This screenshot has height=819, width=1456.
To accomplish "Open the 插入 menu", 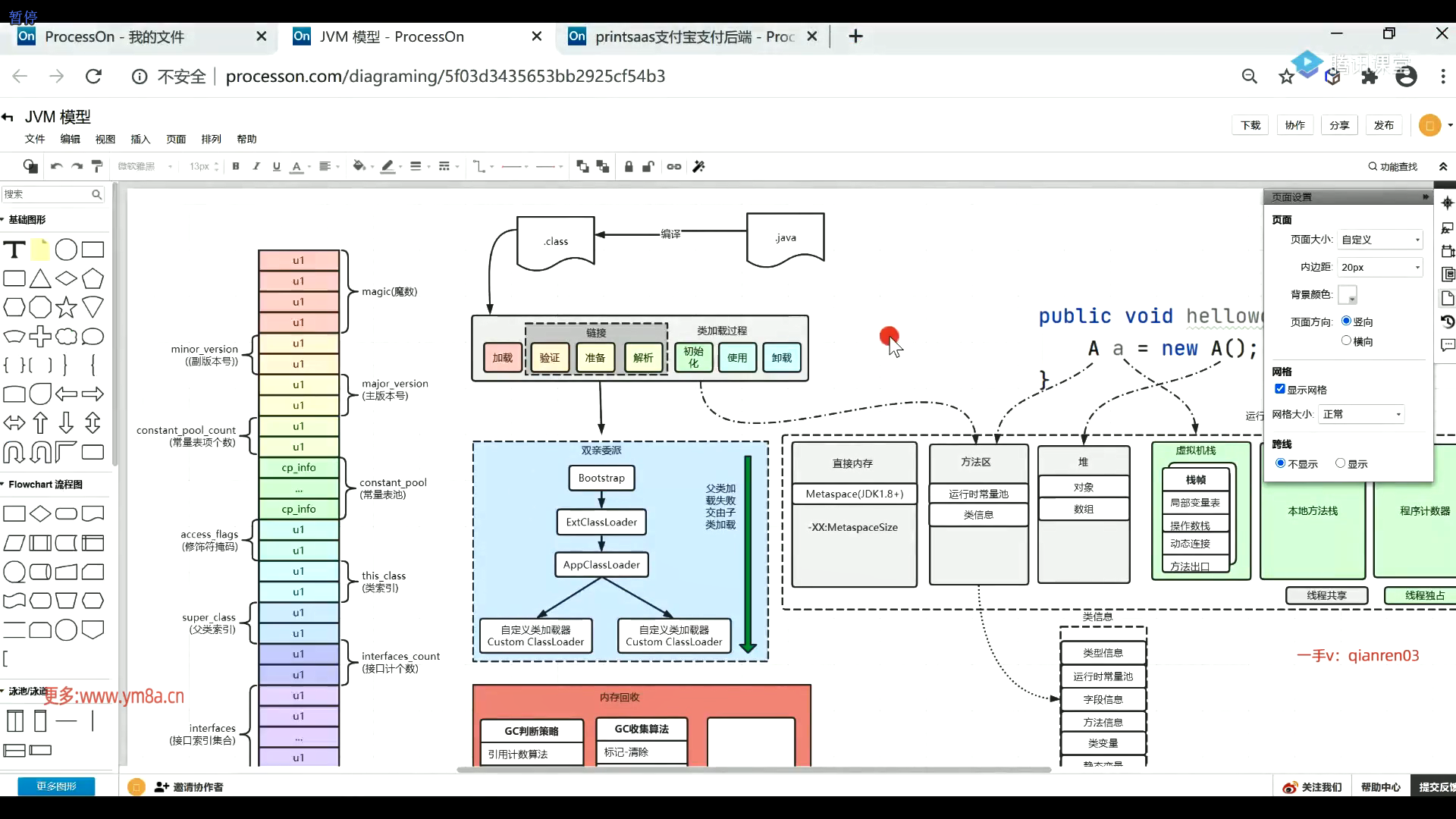I will pos(140,140).
